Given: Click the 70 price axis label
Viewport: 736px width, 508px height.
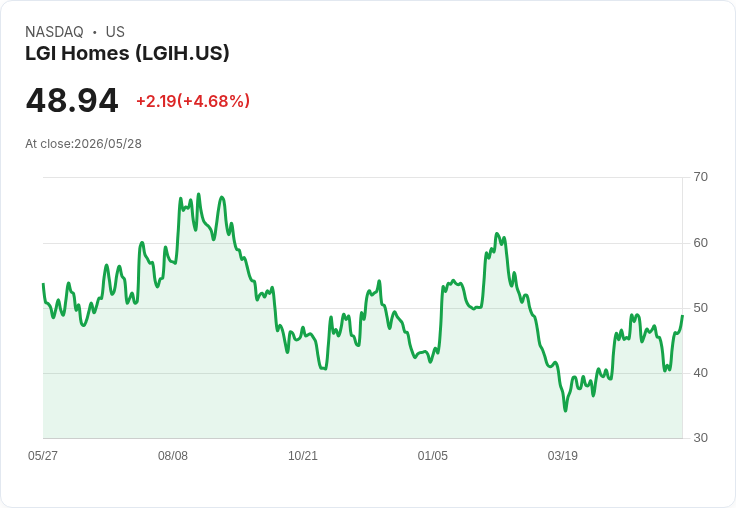Looking at the screenshot, I should [700, 177].
